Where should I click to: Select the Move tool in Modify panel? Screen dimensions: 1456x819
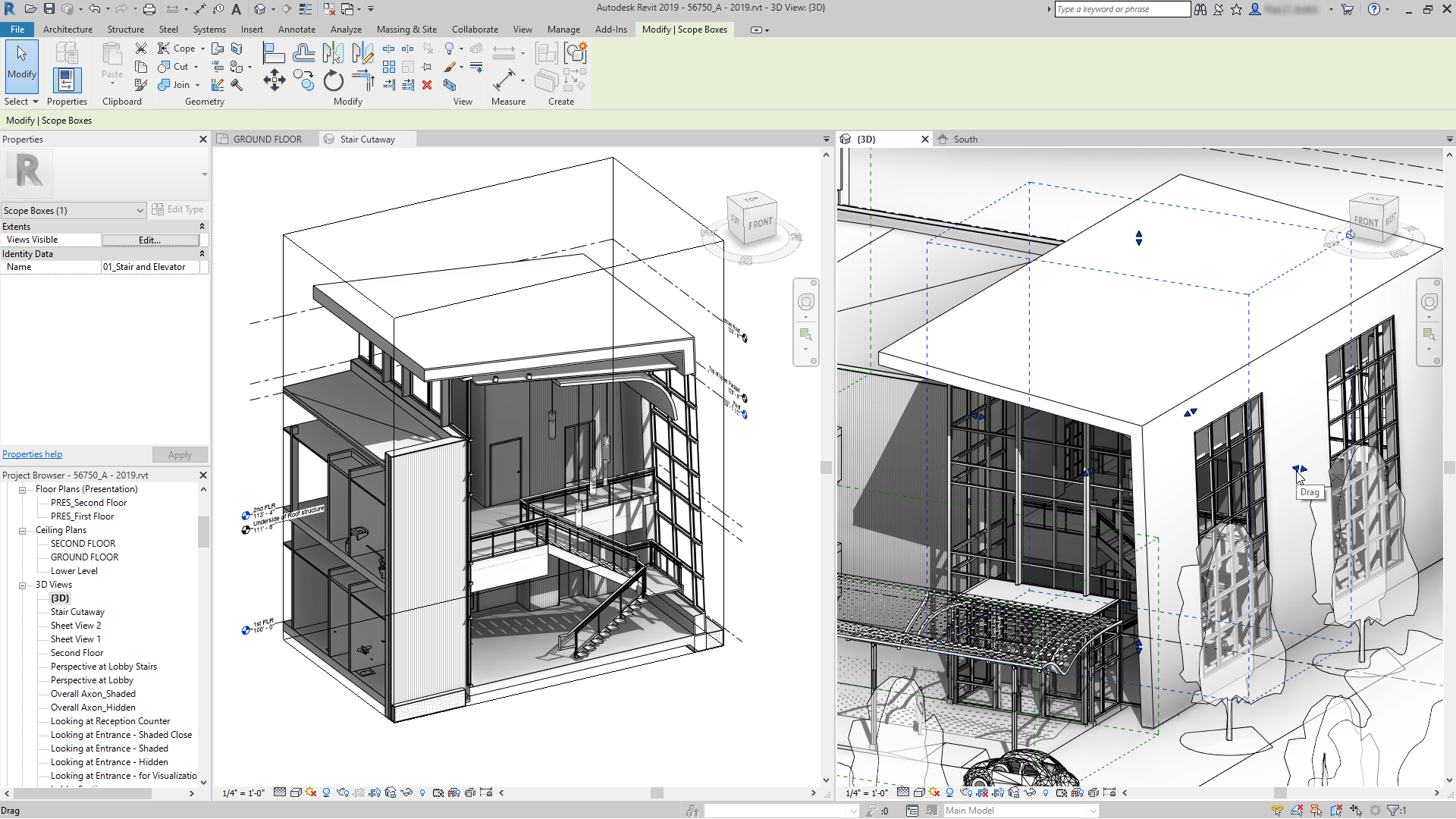[274, 80]
